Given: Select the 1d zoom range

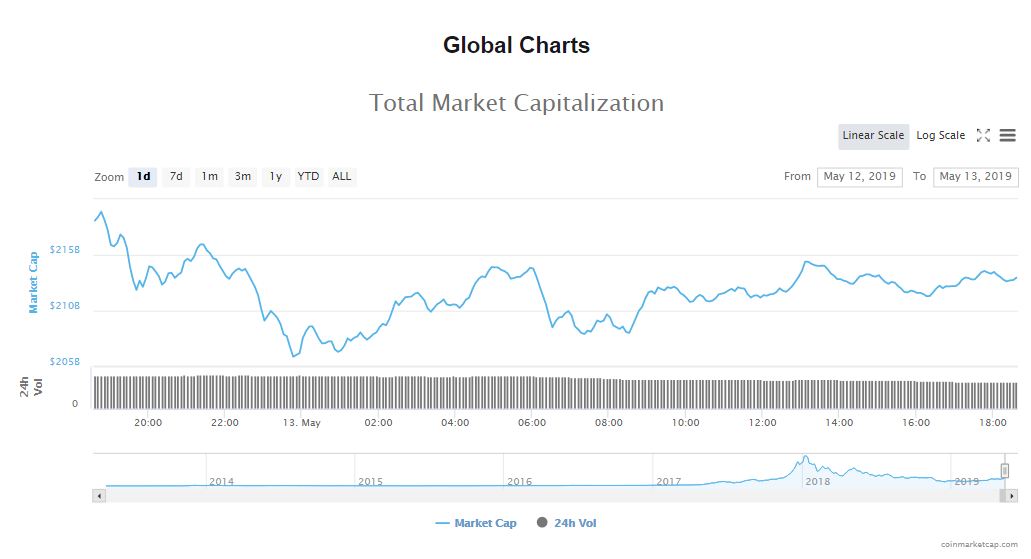Looking at the screenshot, I should point(143,177).
